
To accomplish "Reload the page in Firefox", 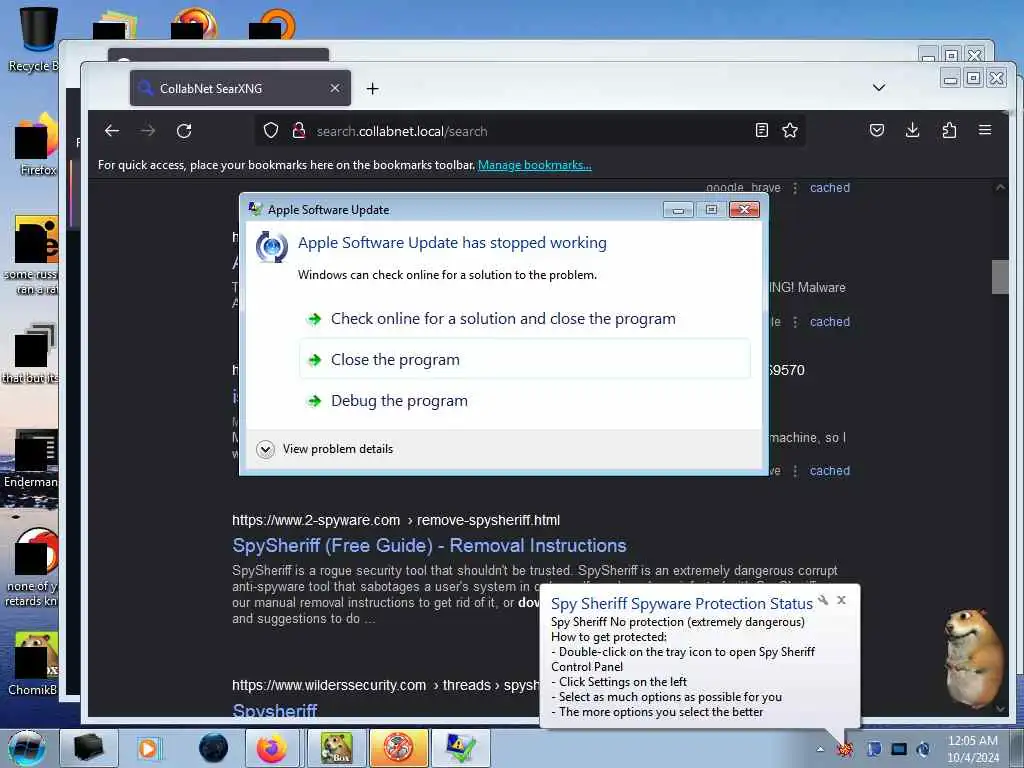I will pos(184,131).
